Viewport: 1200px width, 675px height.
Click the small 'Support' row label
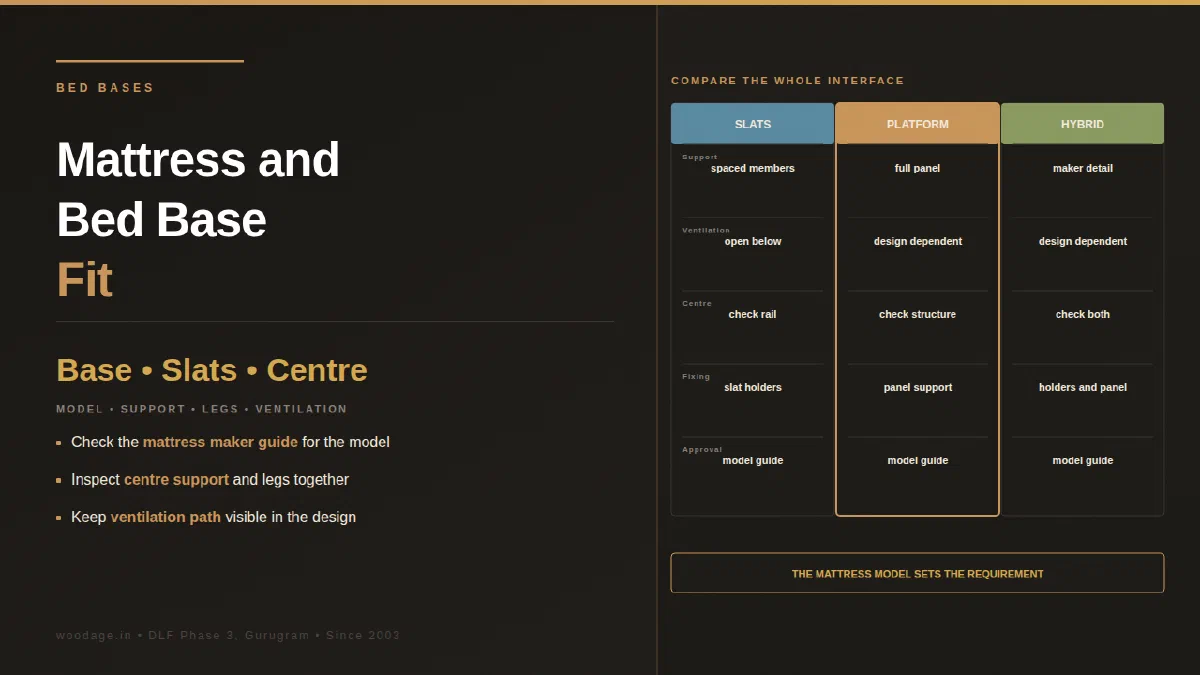click(700, 157)
